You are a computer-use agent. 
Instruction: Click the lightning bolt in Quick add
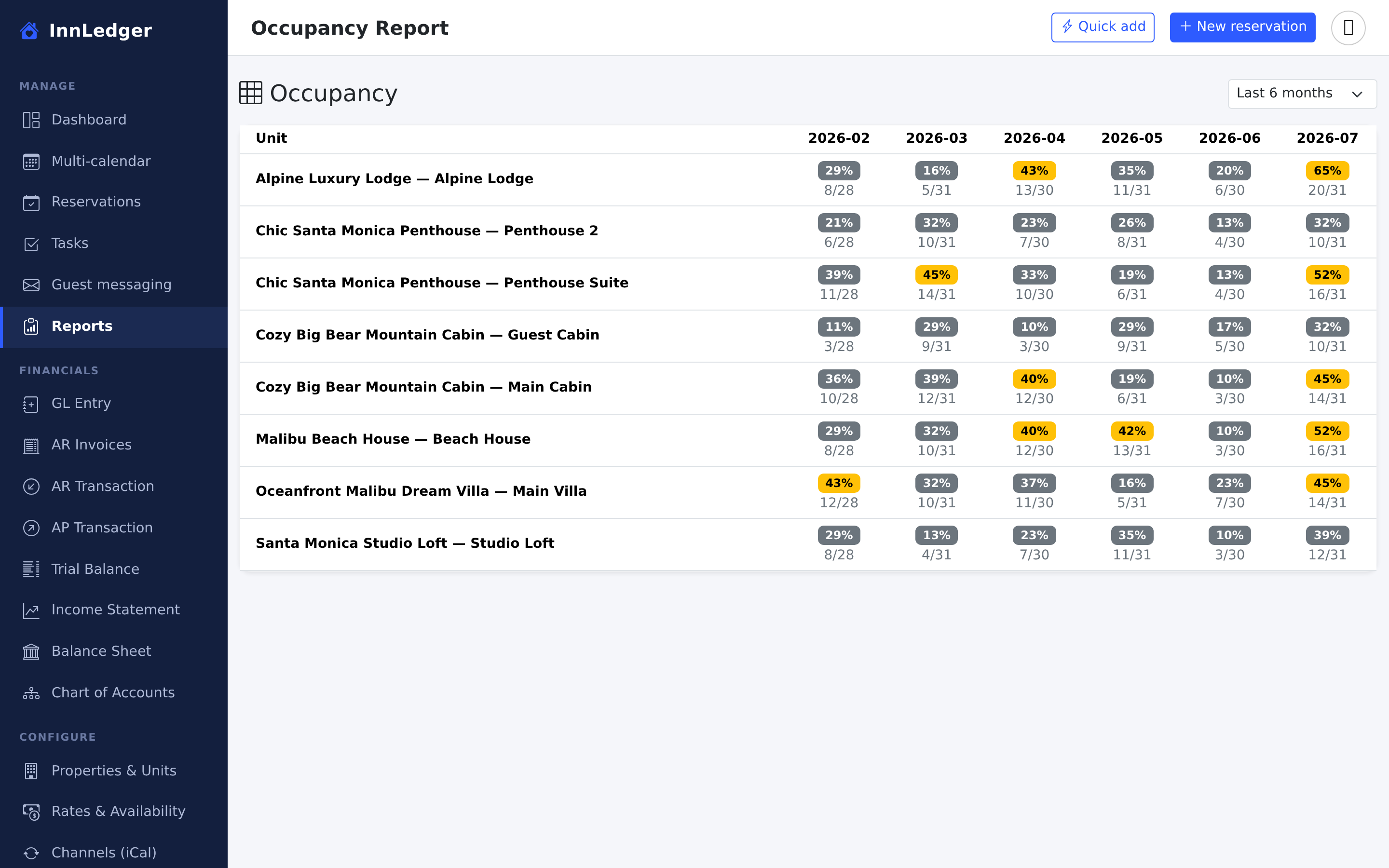(x=1067, y=27)
